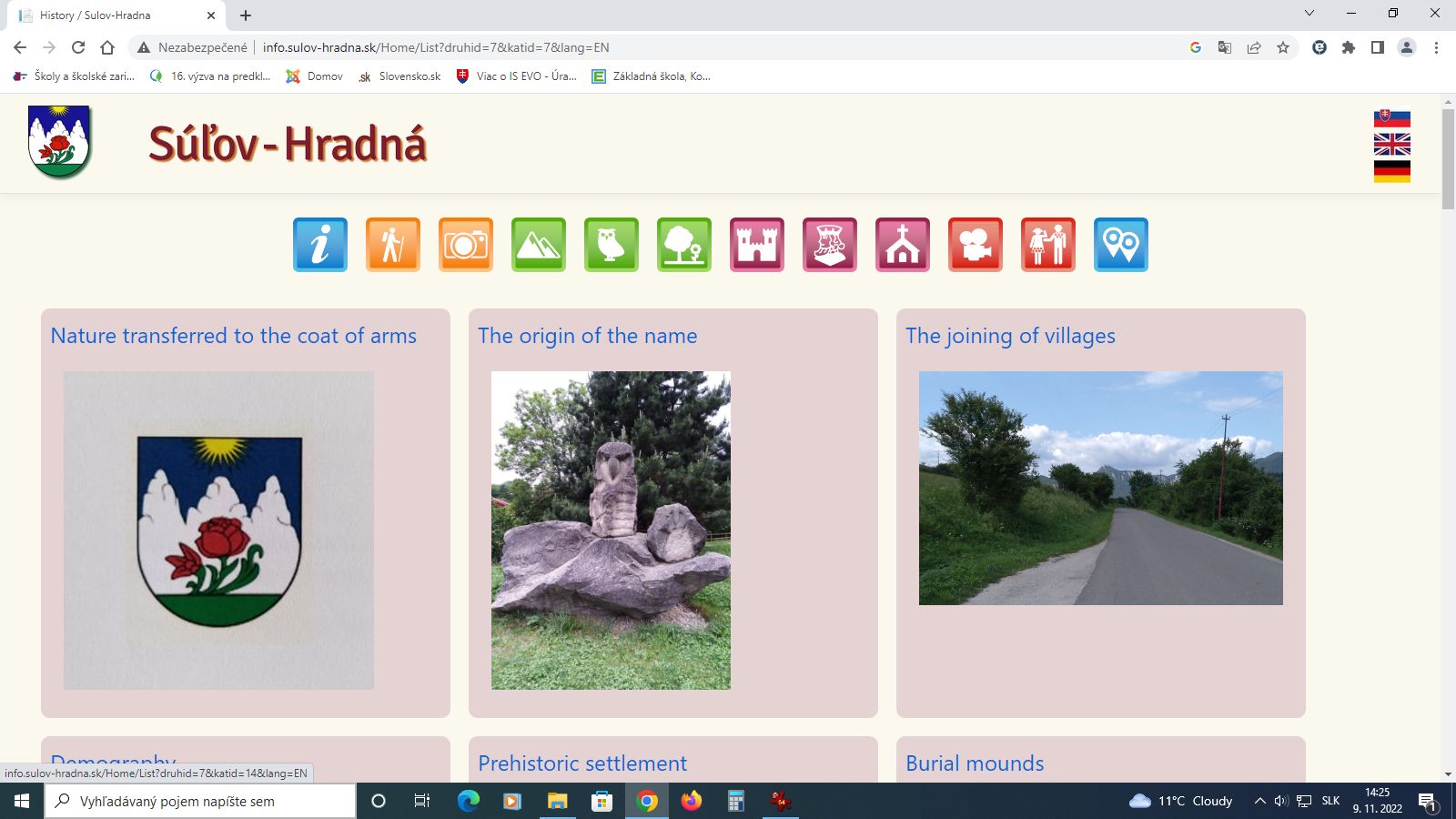Open the Calculator from the taskbar
This screenshot has width=1456, height=819.
tap(736, 801)
